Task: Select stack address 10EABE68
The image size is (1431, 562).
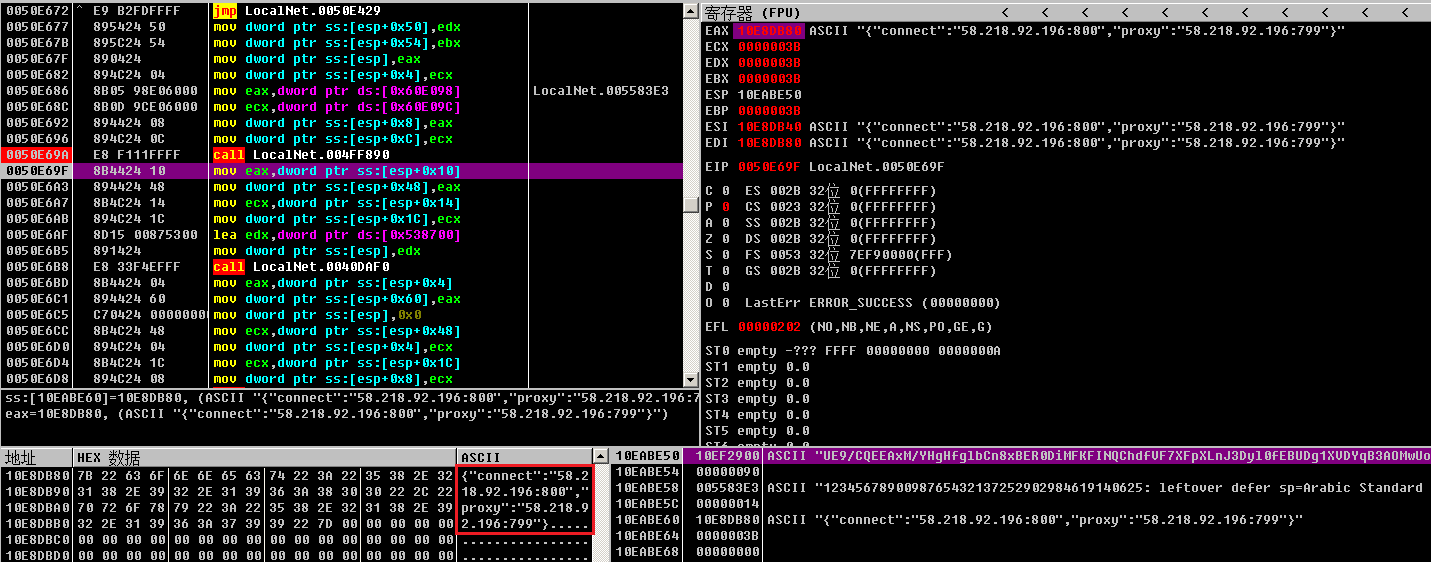Action: (647, 551)
